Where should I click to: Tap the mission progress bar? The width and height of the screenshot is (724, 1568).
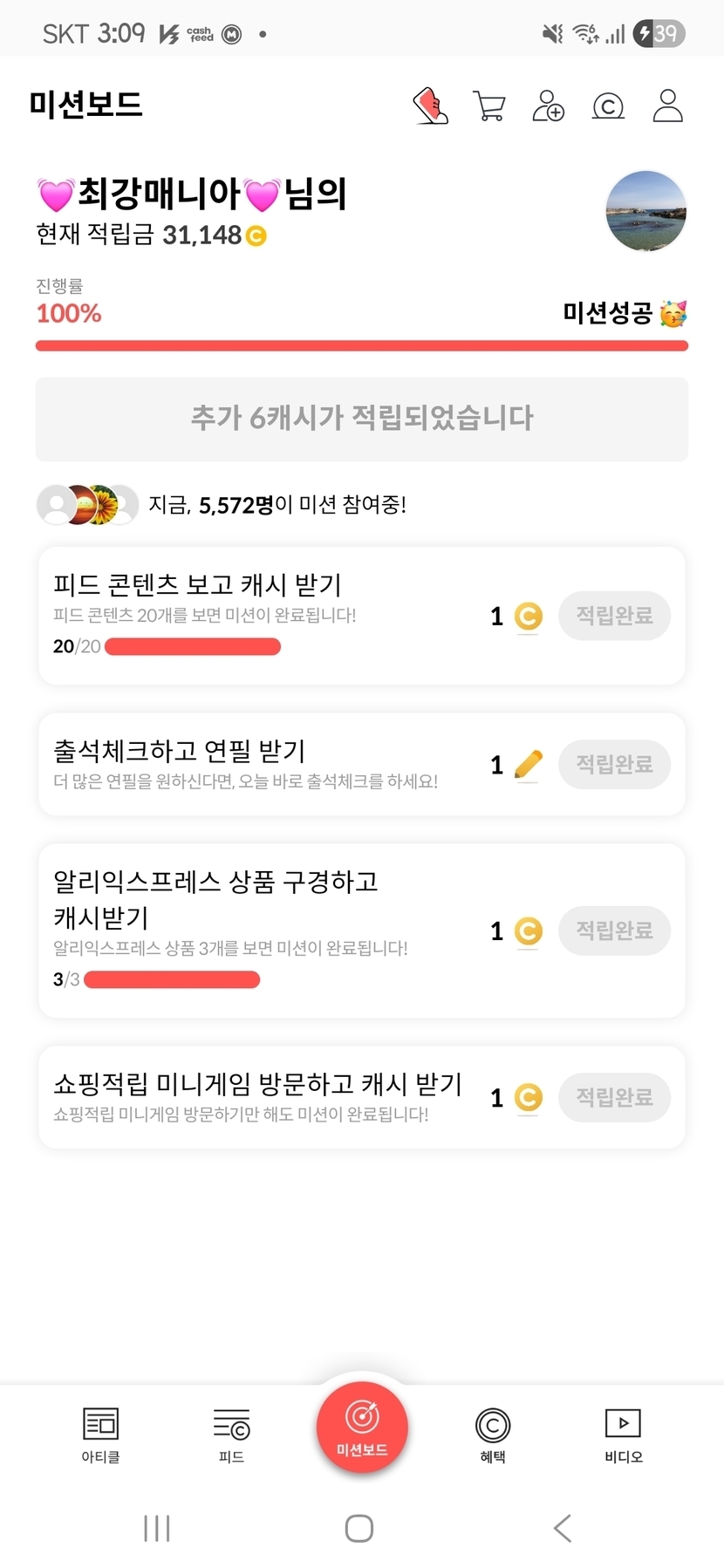(362, 346)
